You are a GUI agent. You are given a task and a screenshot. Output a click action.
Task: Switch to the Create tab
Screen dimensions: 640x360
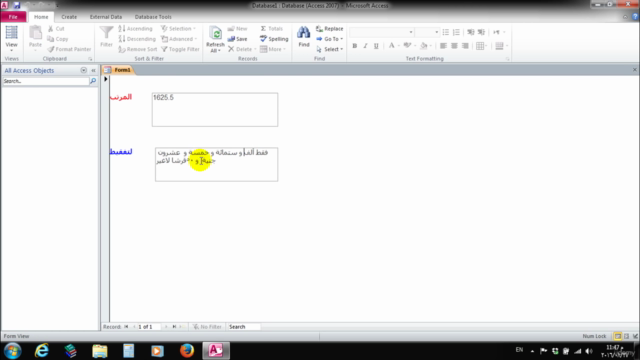pos(69,17)
